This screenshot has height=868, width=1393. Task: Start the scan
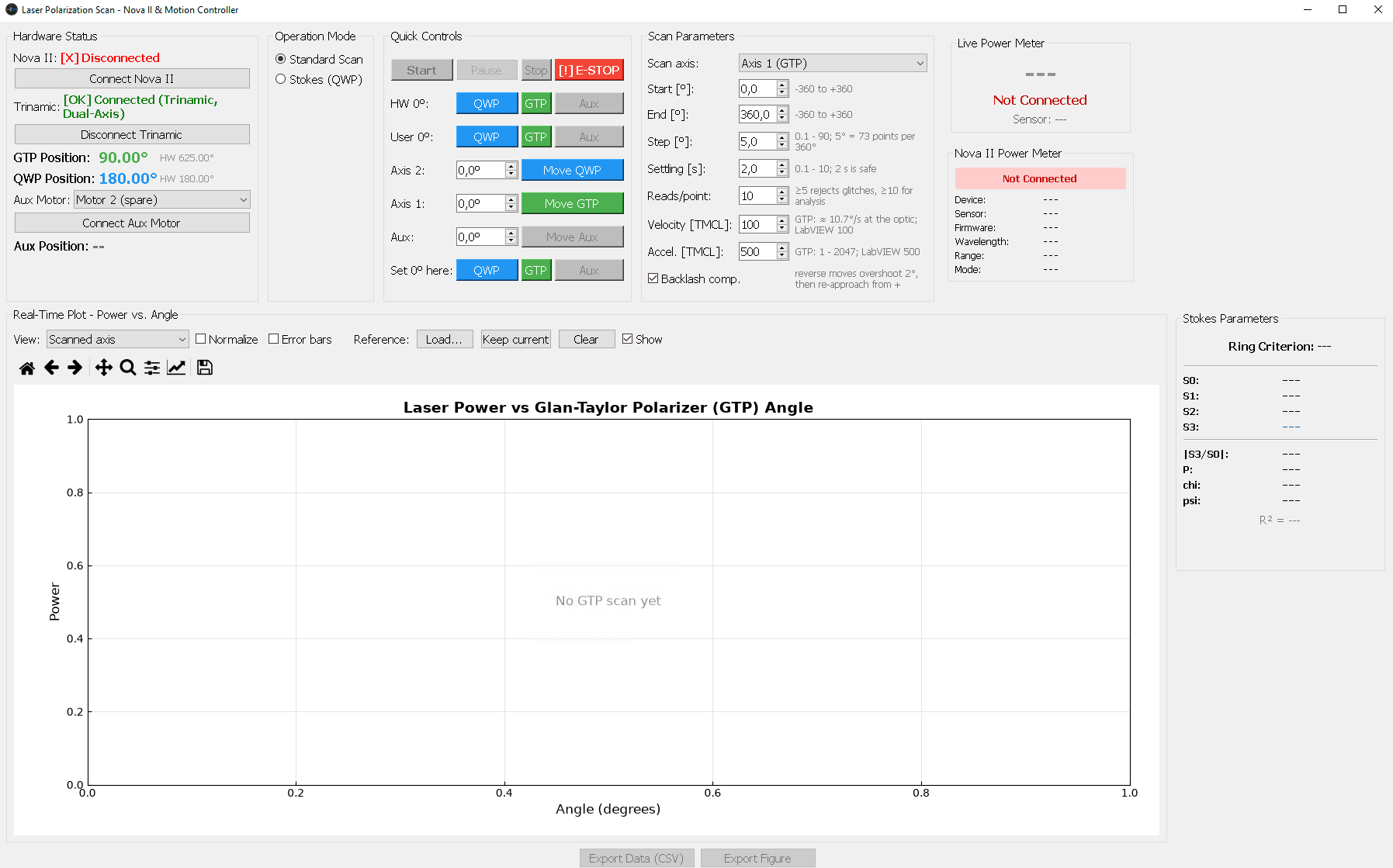pos(421,70)
